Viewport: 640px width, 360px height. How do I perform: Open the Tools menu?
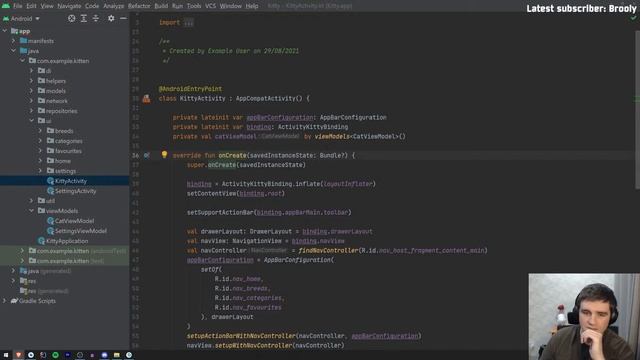click(194, 6)
